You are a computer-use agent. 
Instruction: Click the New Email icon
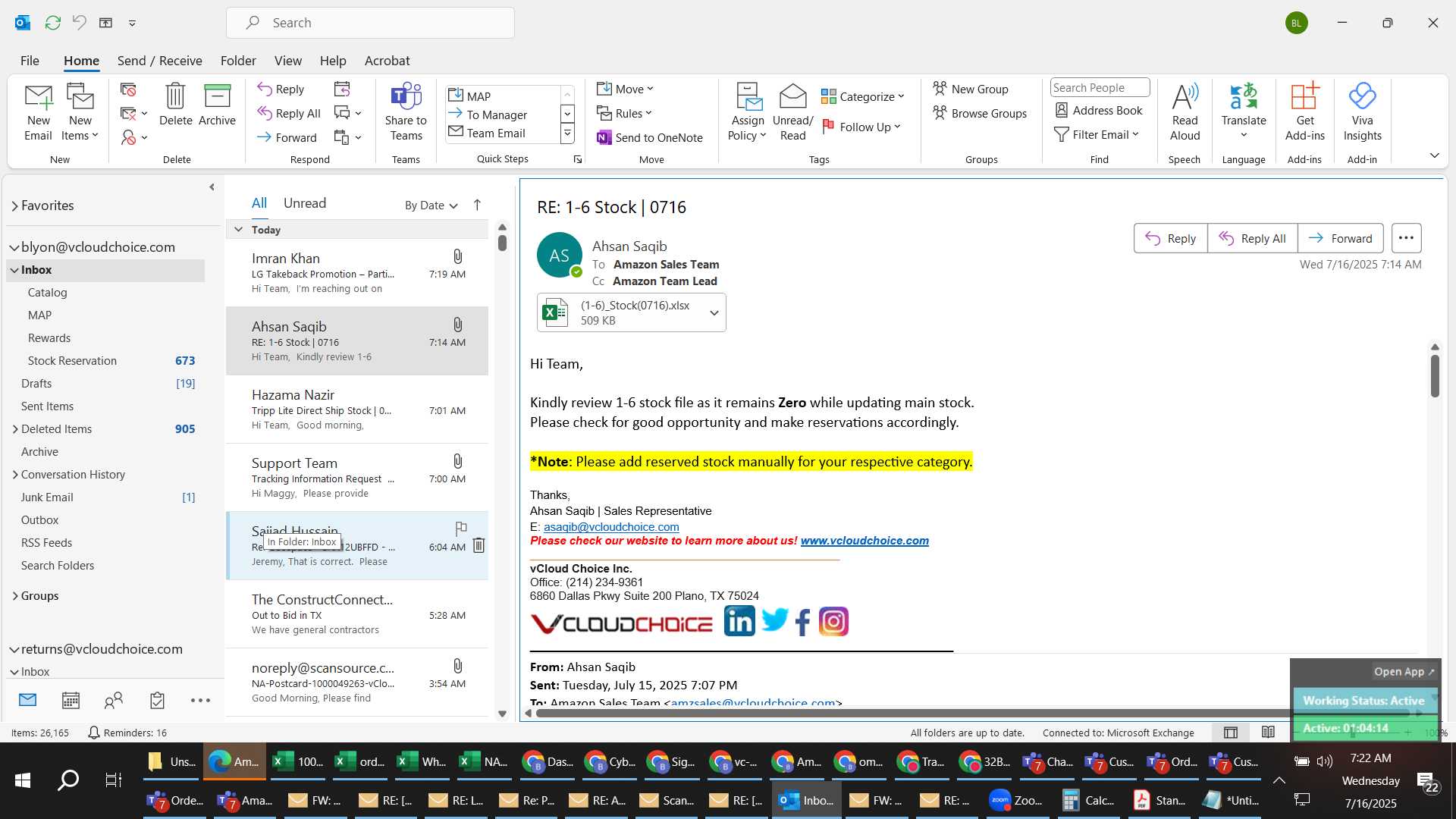38,112
